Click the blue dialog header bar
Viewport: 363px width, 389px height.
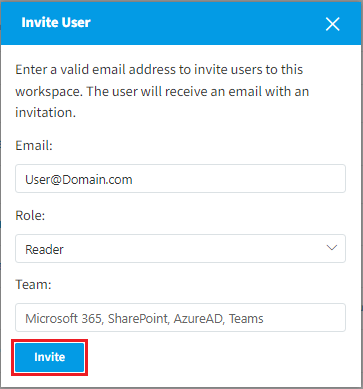[181, 23]
